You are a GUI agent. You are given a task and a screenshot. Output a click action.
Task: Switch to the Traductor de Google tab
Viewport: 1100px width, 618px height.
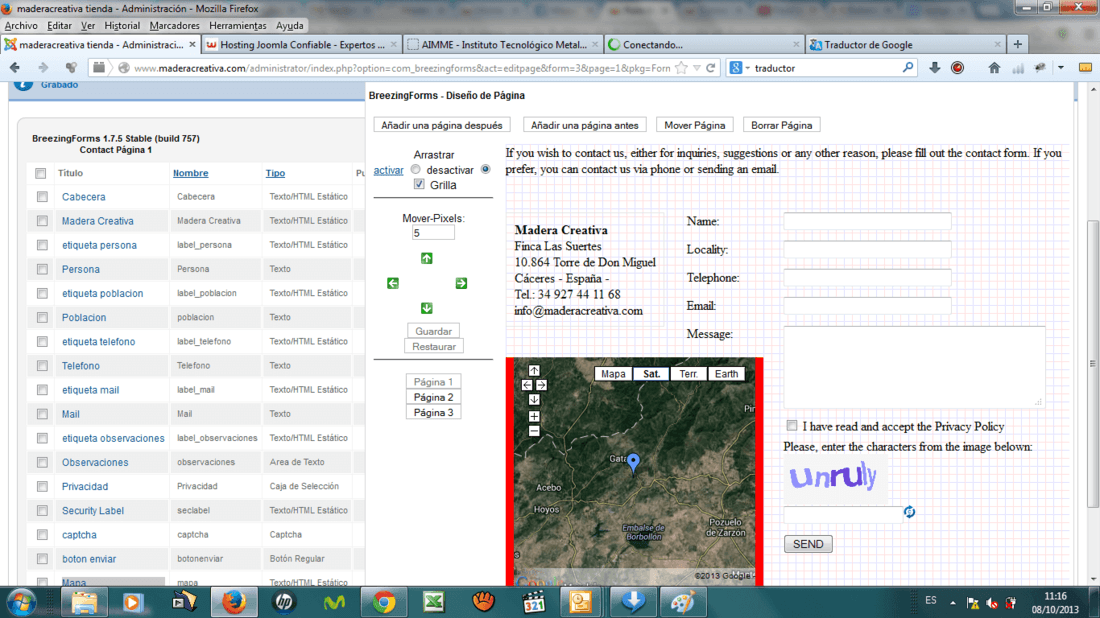point(905,44)
